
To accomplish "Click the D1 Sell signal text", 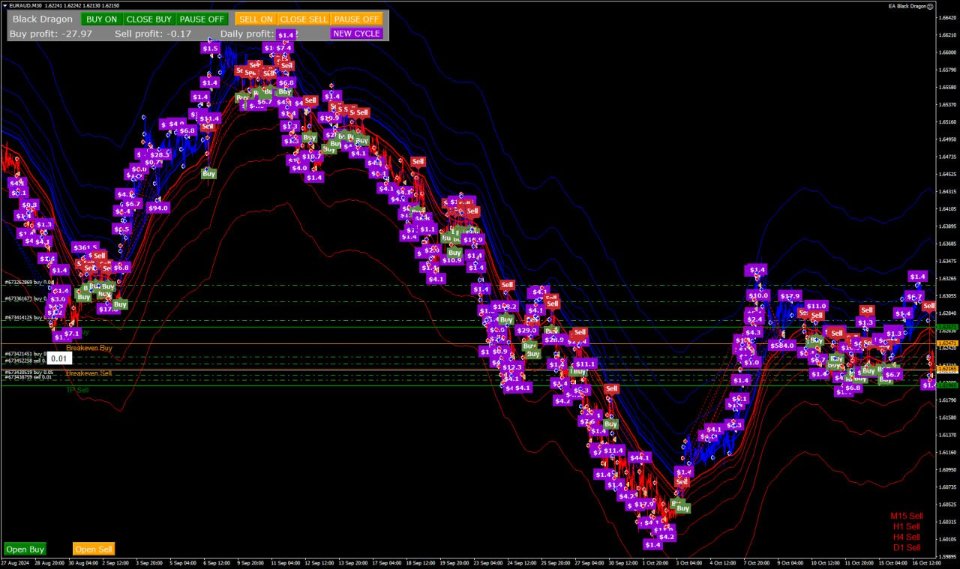I will (907, 547).
